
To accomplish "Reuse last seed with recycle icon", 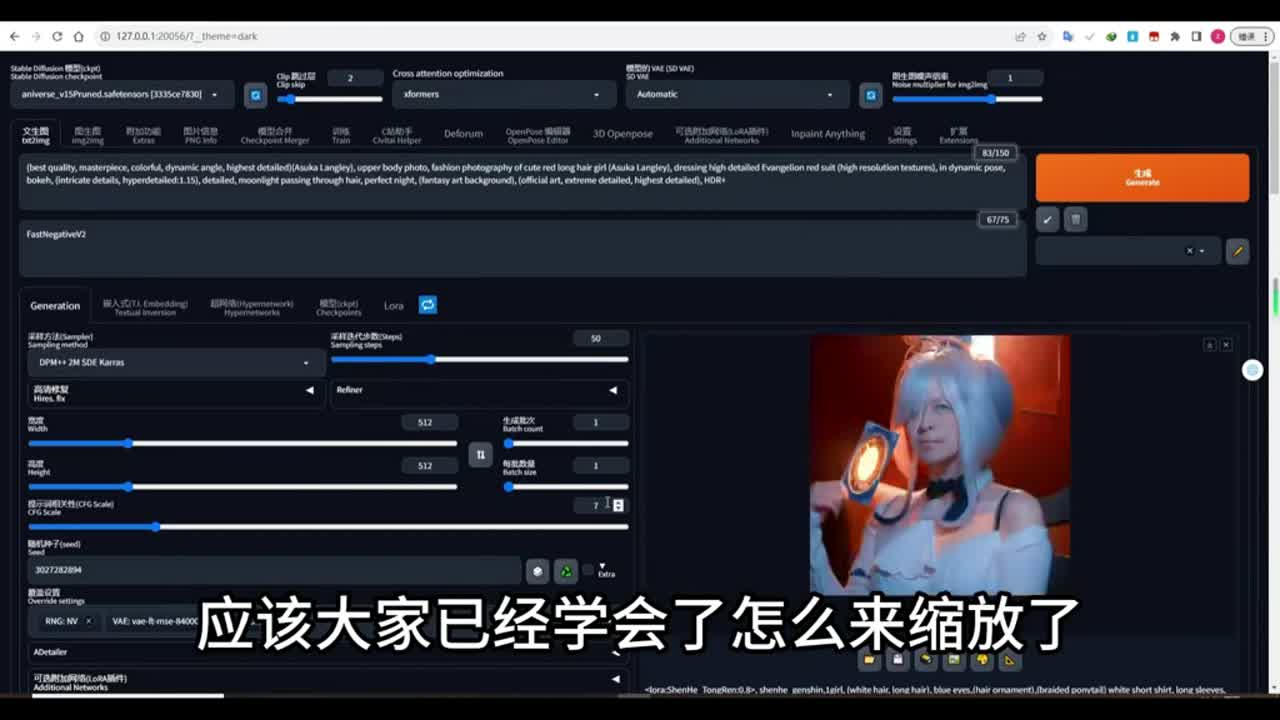I will click(x=565, y=570).
